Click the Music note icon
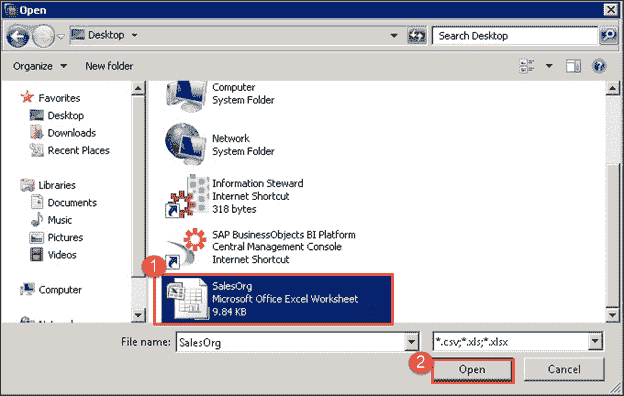 (x=37, y=220)
